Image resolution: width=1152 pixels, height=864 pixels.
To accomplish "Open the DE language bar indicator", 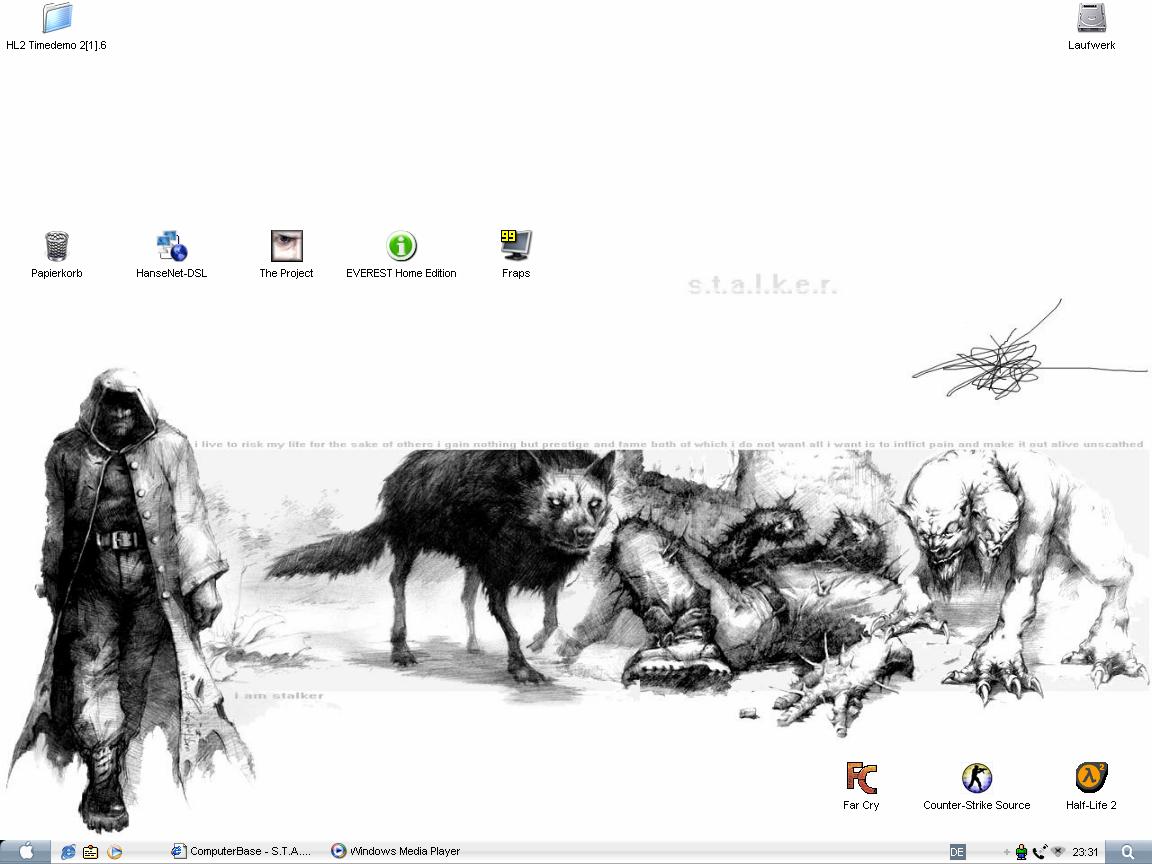I will (x=957, y=852).
